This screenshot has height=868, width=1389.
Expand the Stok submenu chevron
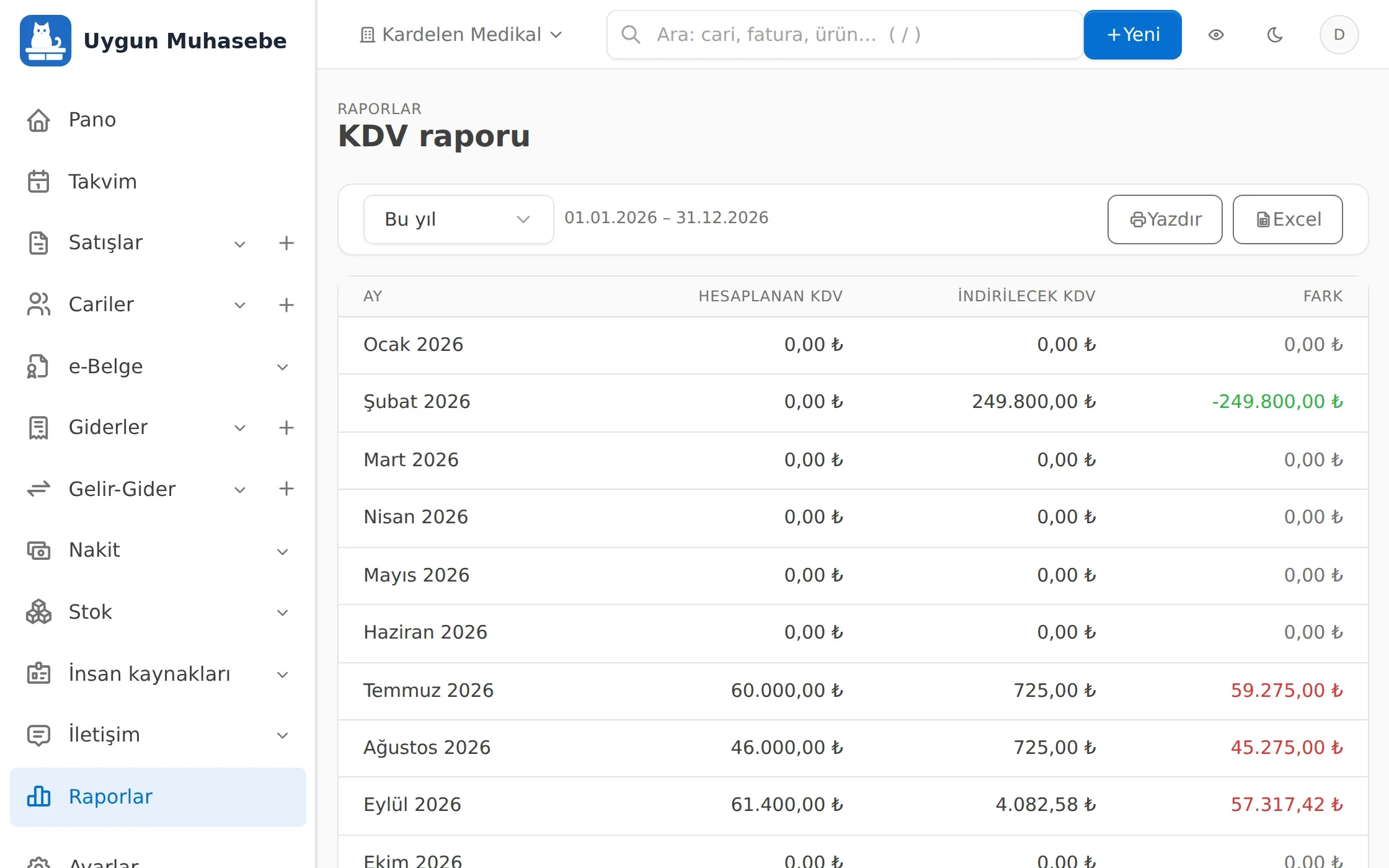click(x=282, y=613)
